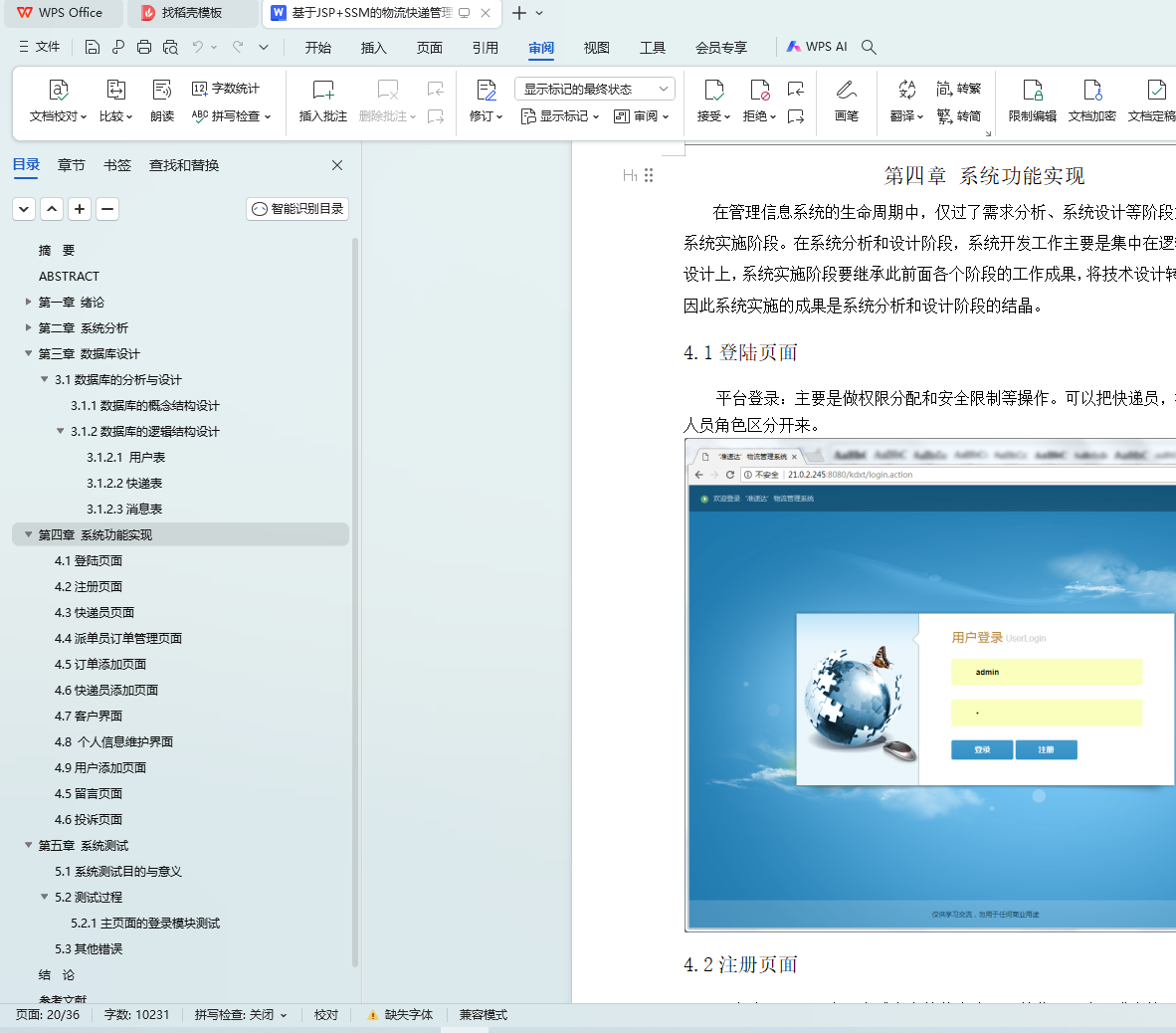Open the 比较 compare documents tool
The width and height of the screenshot is (1176, 1033).
[115, 101]
